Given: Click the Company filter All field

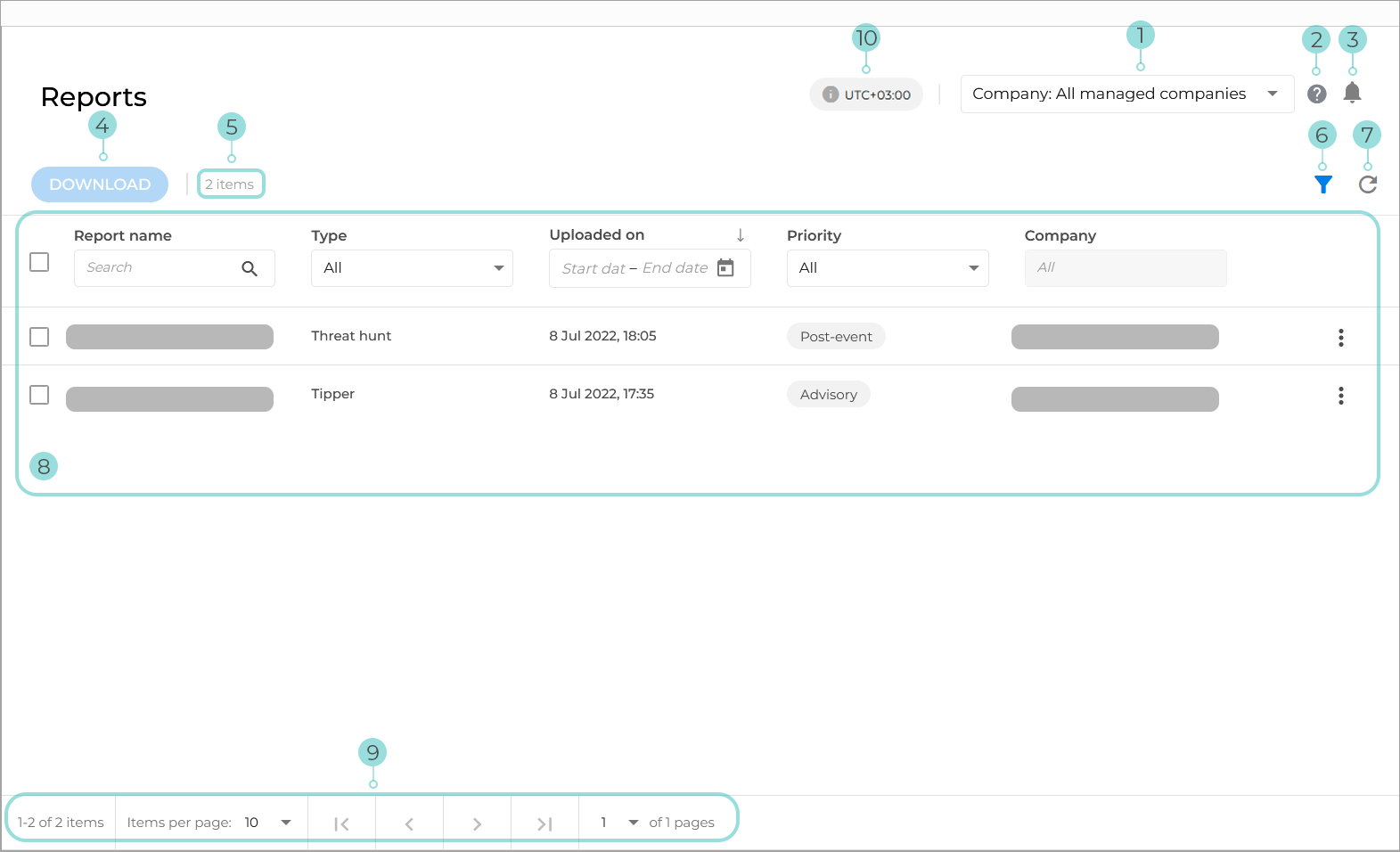Looking at the screenshot, I should pyautogui.click(x=1126, y=268).
